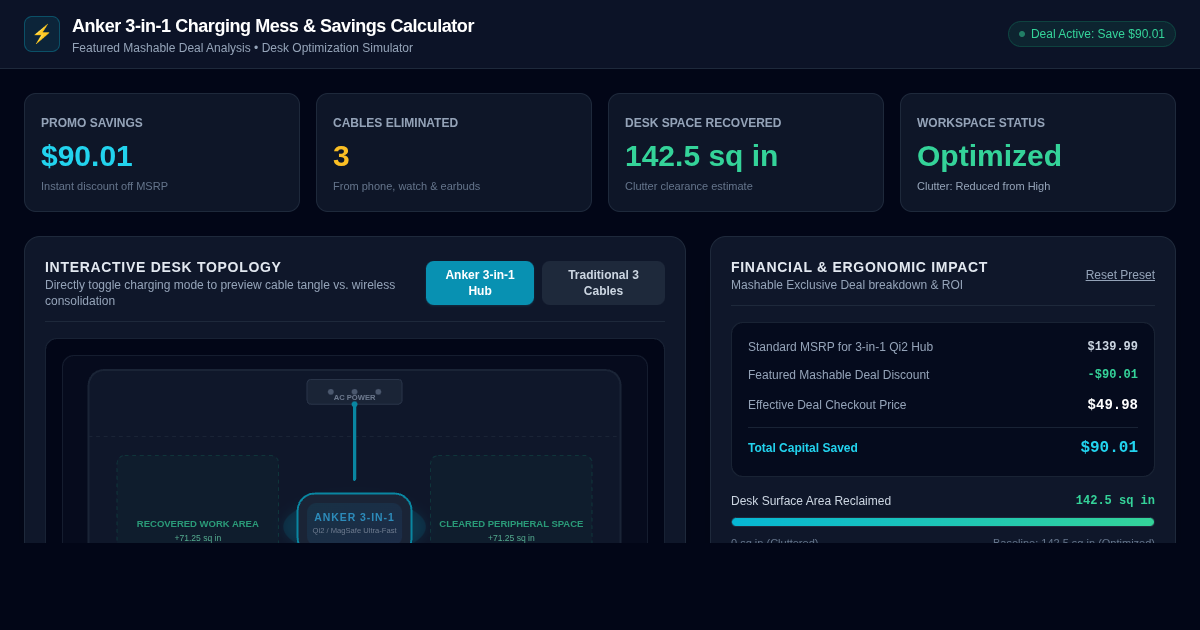Click the Reset Preset link
This screenshot has height=630, width=1200.
pos(1120,275)
